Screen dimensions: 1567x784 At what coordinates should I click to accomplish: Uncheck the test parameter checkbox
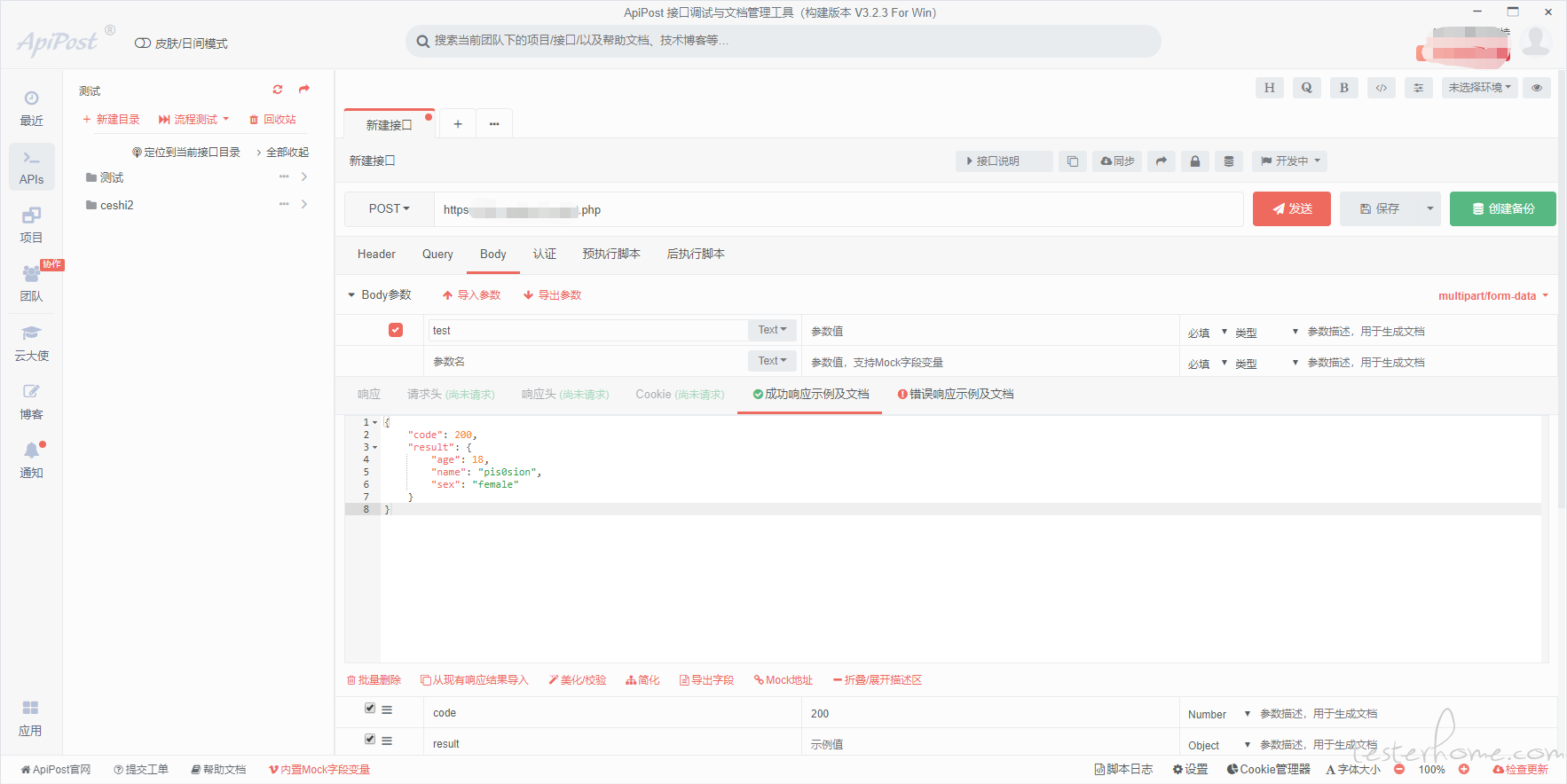tap(396, 330)
